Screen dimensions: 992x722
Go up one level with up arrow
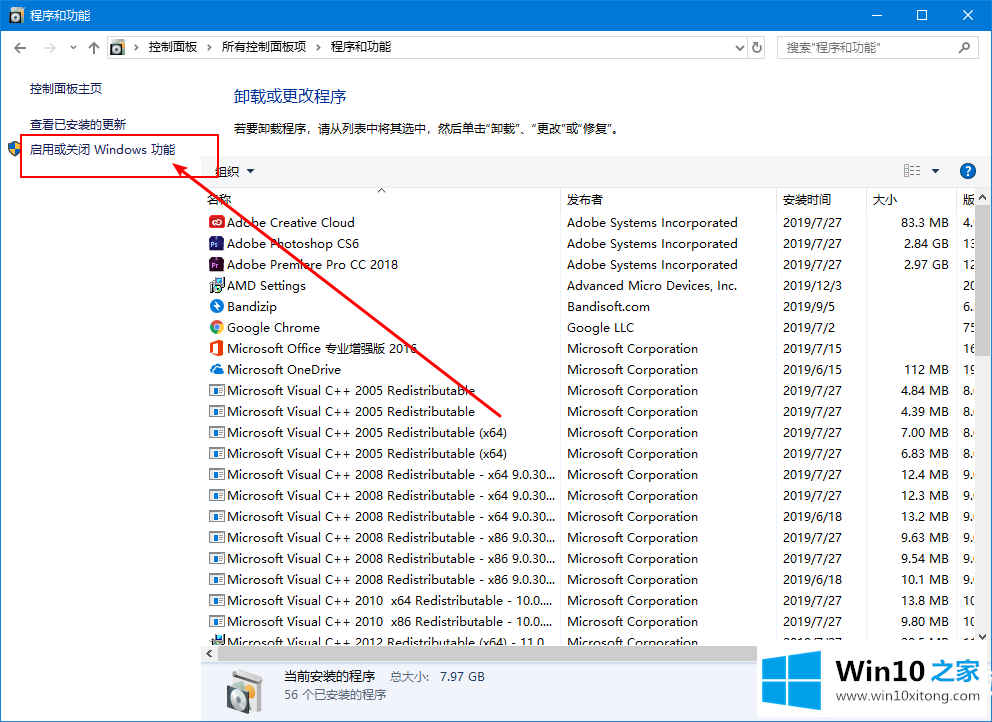click(x=94, y=47)
